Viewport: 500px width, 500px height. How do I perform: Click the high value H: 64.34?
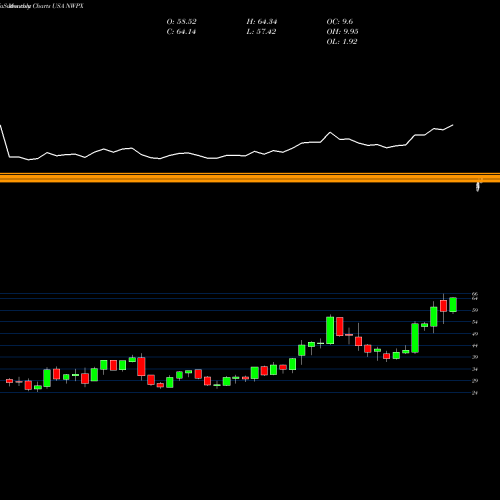262,22
